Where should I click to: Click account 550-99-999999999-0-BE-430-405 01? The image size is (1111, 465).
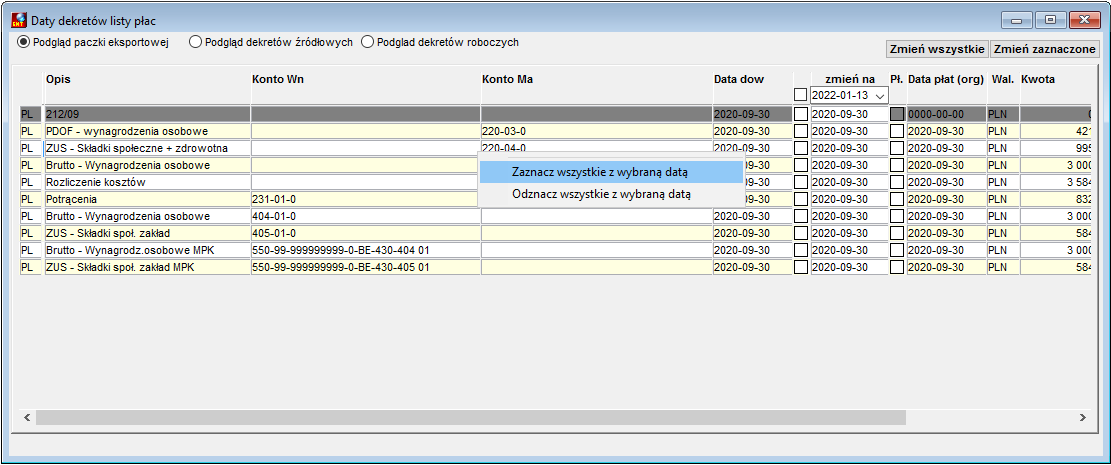(x=366, y=267)
